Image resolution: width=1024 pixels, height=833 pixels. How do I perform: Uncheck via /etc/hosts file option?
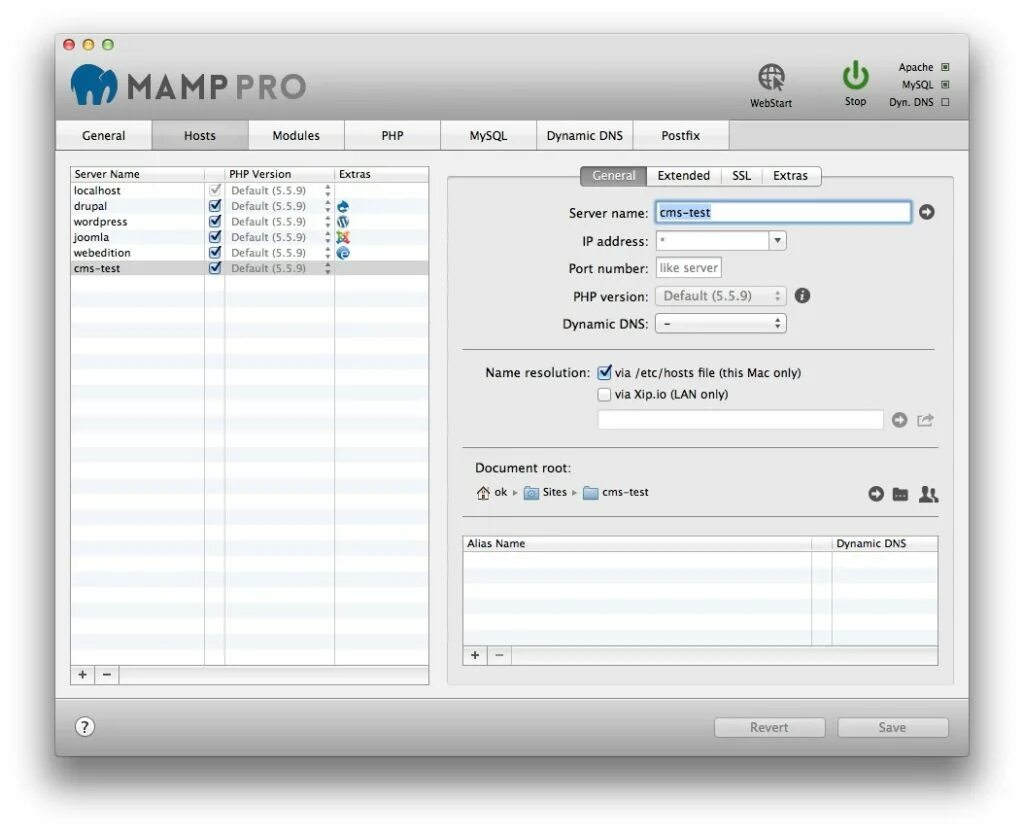pyautogui.click(x=604, y=373)
